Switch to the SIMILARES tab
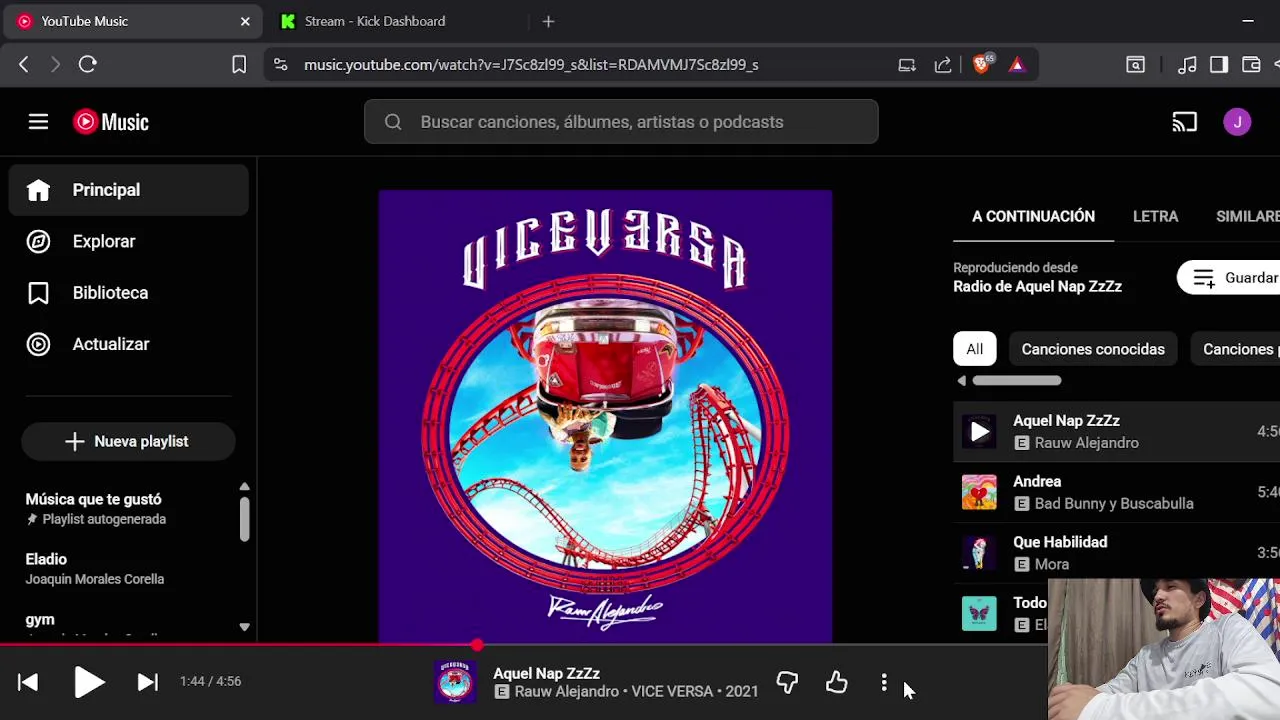The height and width of the screenshot is (720, 1280). click(x=1247, y=216)
